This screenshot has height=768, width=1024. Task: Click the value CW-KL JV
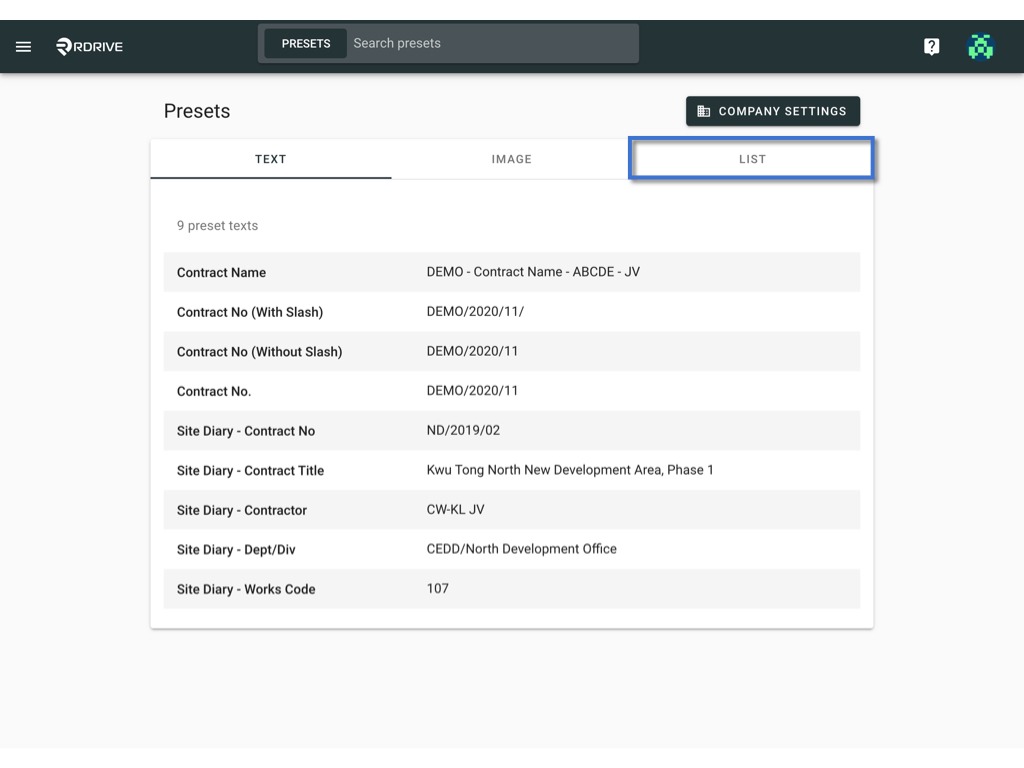point(455,509)
